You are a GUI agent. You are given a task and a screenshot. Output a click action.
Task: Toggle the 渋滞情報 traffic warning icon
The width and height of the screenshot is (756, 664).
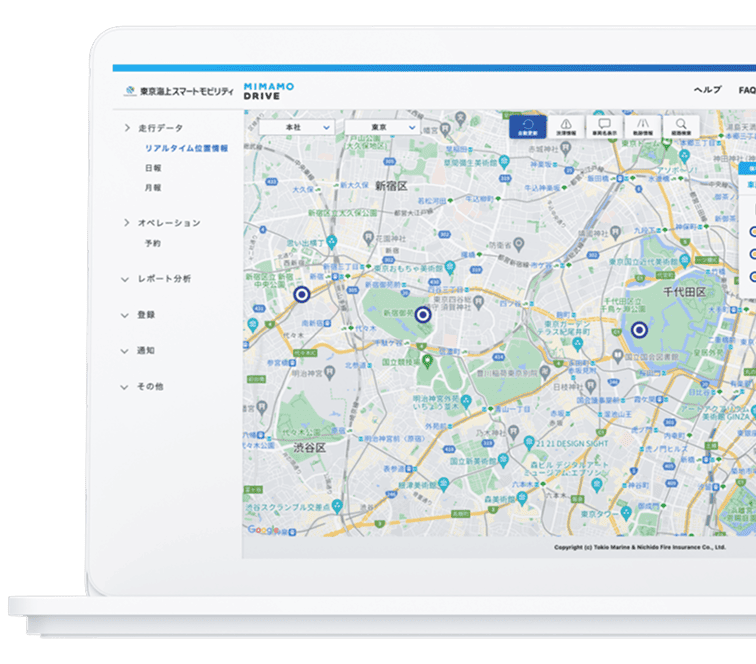566,127
